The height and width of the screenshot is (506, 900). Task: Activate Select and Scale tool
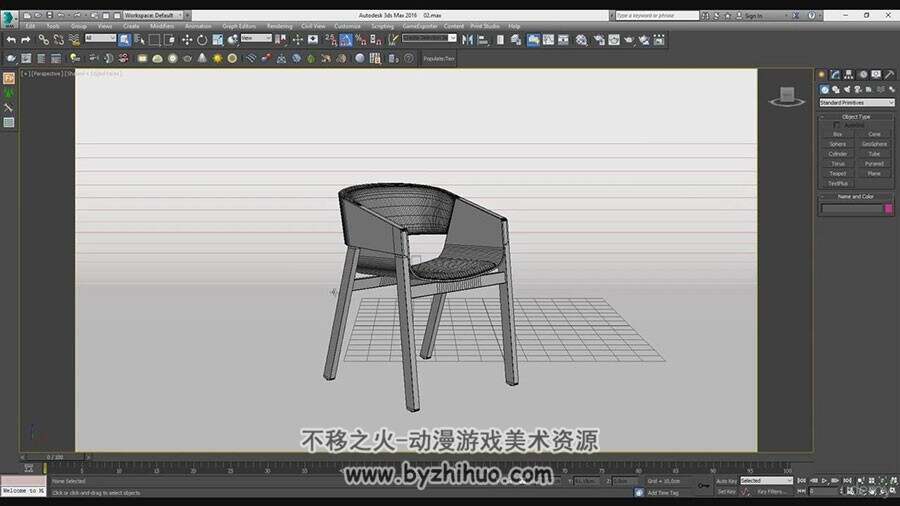(218, 40)
